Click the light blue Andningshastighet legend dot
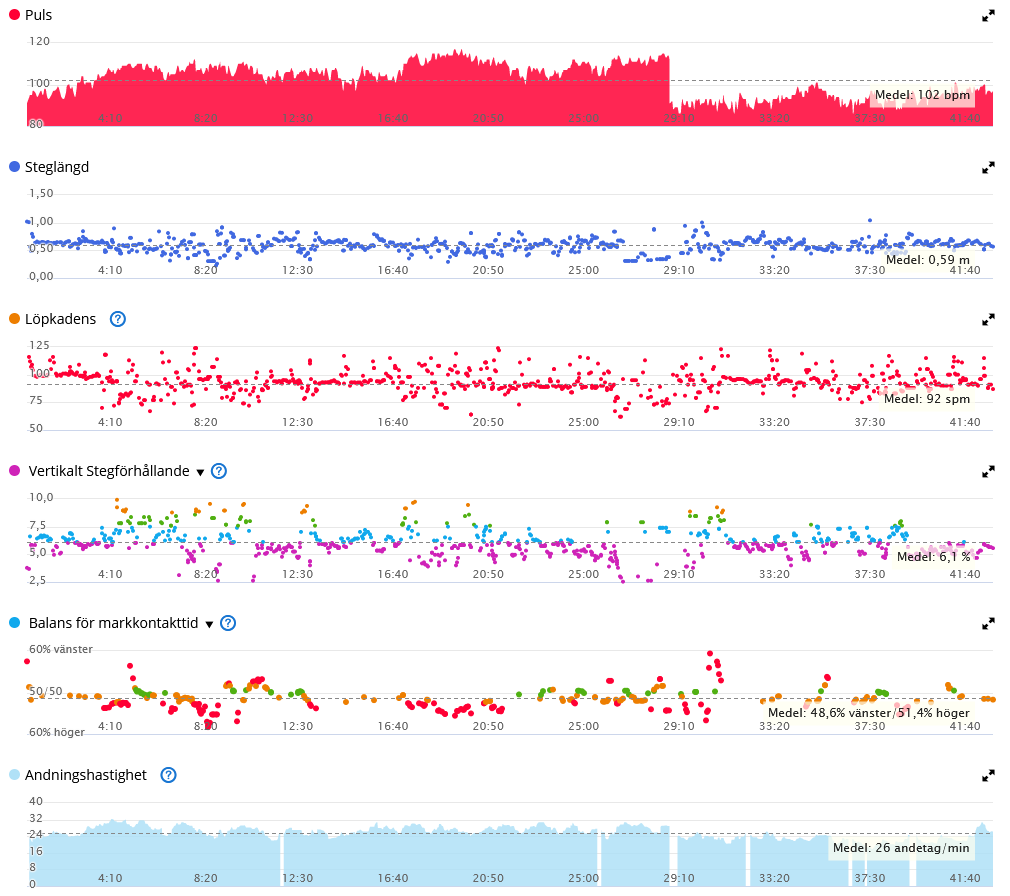 (x=14, y=775)
